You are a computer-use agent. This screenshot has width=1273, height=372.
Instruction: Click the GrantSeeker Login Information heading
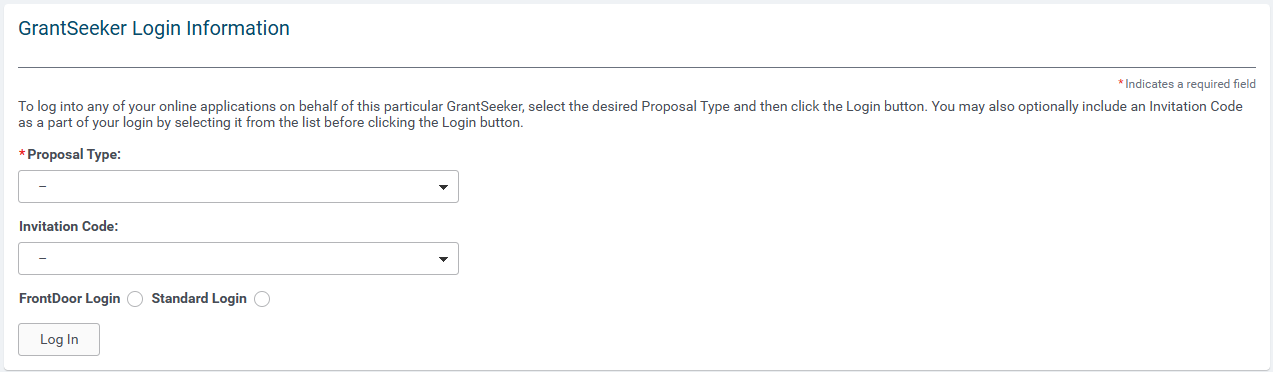[154, 29]
